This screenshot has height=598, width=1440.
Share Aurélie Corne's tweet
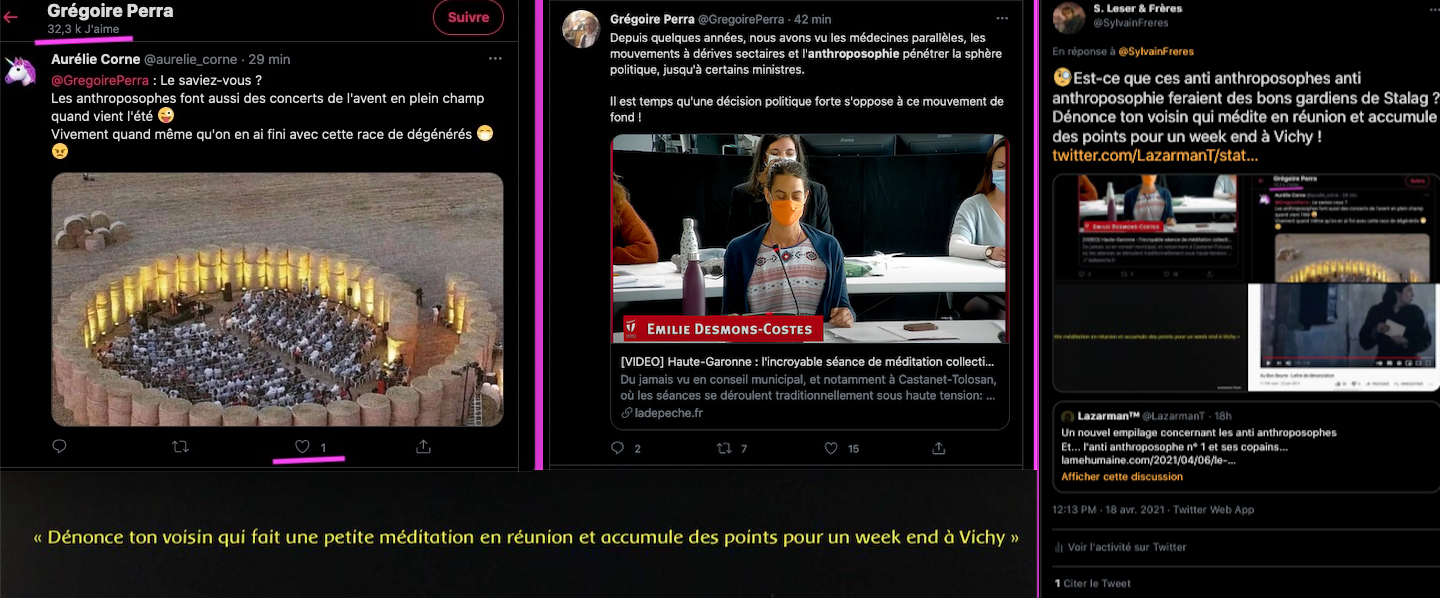[x=423, y=446]
